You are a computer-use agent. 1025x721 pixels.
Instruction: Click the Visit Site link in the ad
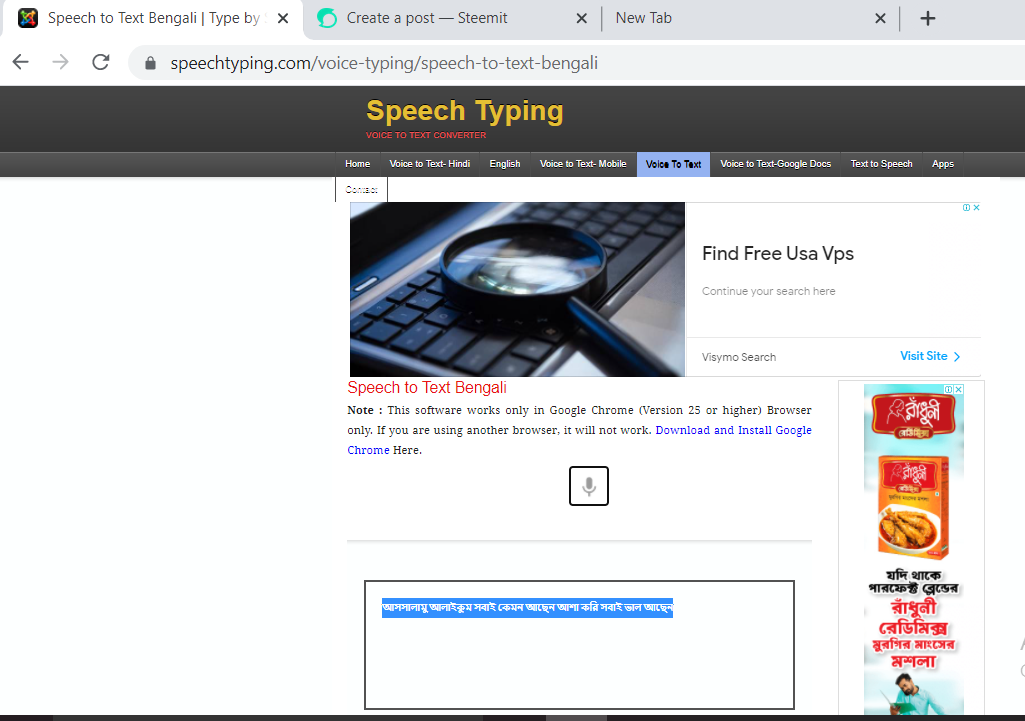tap(930, 356)
